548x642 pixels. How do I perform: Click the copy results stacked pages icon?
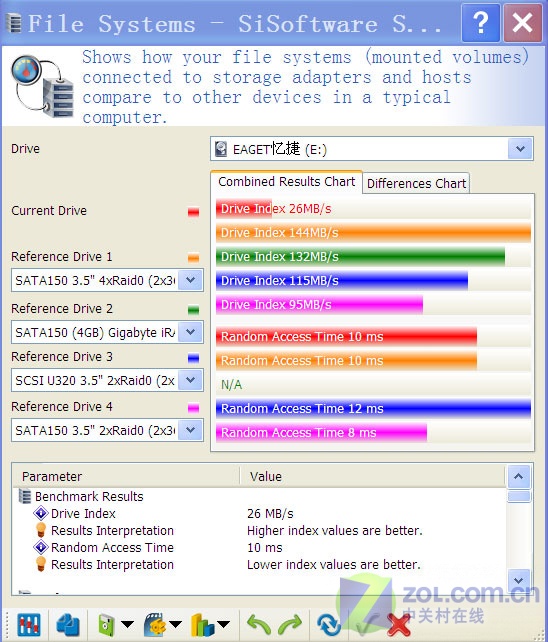pos(68,625)
